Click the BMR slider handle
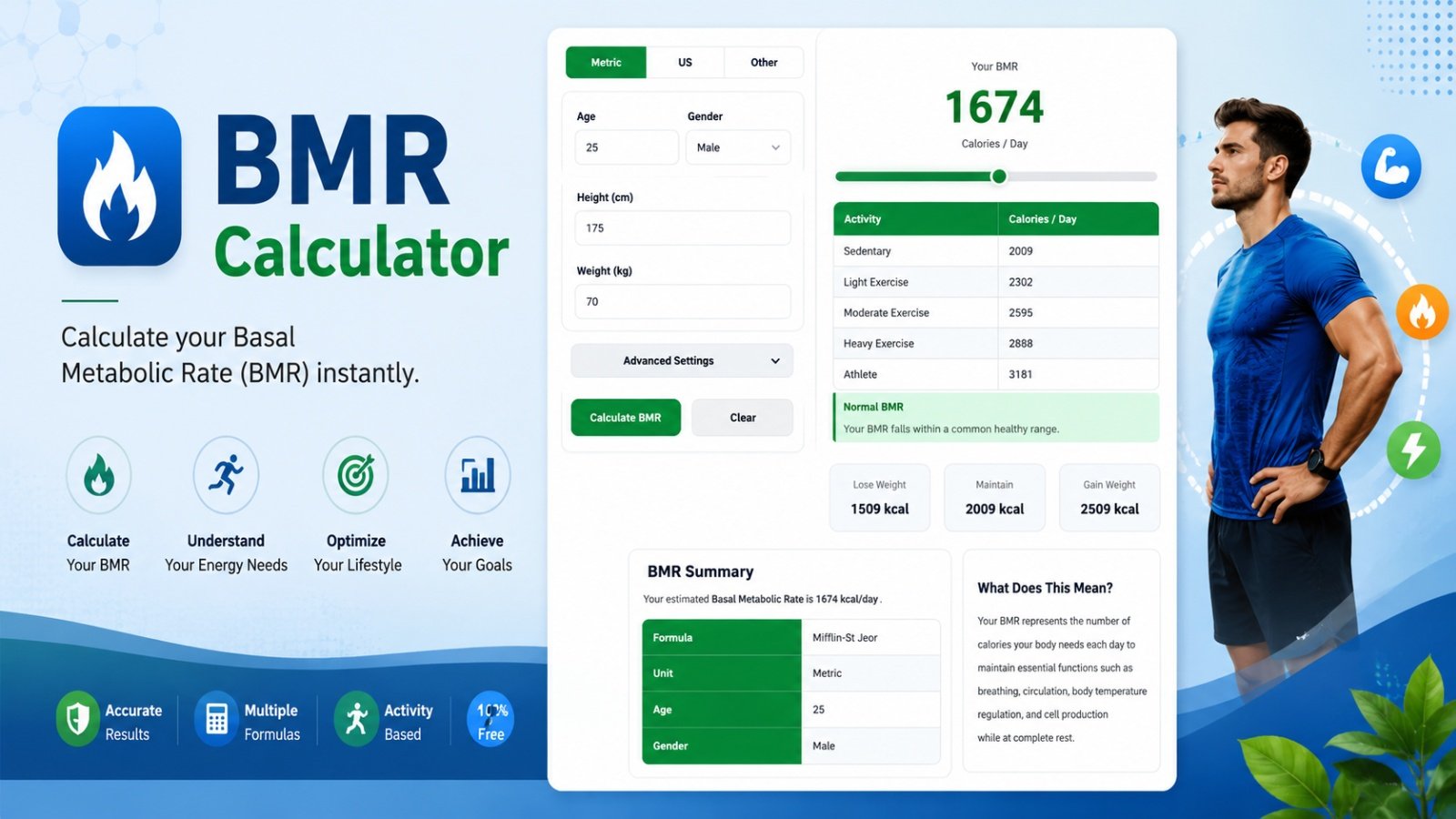Image resolution: width=1456 pixels, height=819 pixels. point(998,177)
